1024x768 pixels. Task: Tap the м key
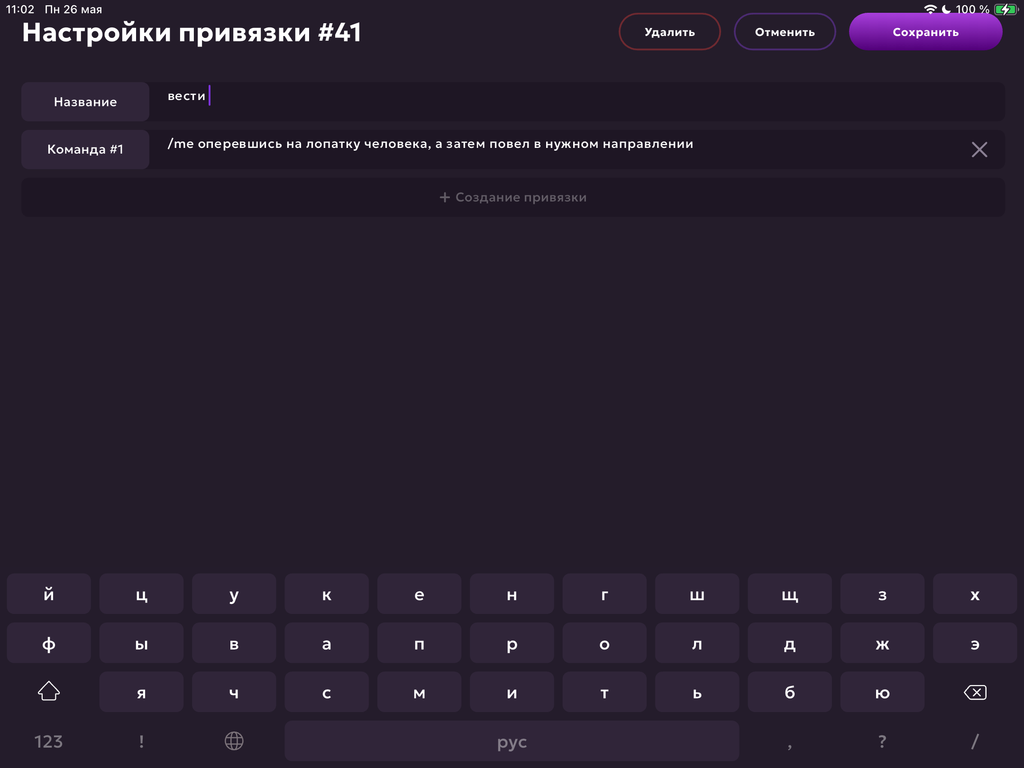(x=419, y=692)
